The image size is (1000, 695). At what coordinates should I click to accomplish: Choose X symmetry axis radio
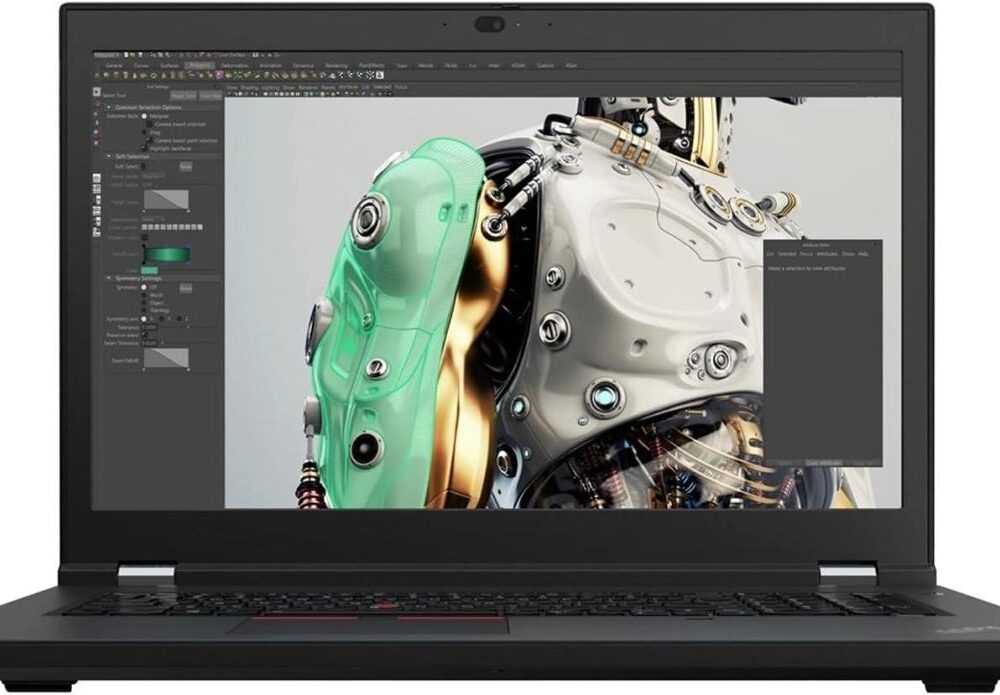[143, 319]
